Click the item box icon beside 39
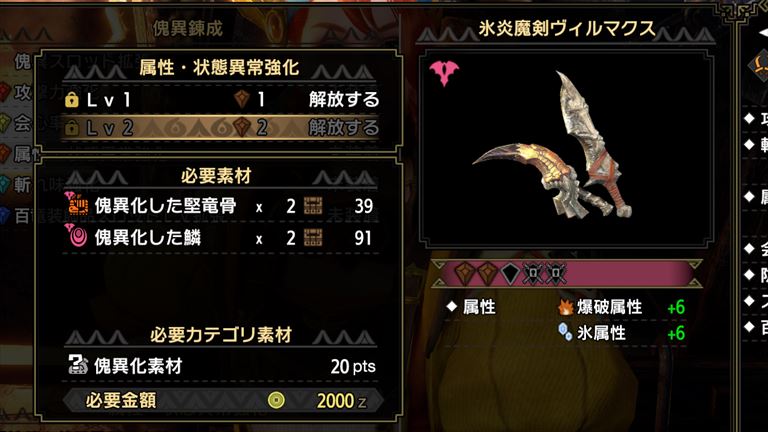Image resolution: width=768 pixels, height=432 pixels. click(313, 206)
